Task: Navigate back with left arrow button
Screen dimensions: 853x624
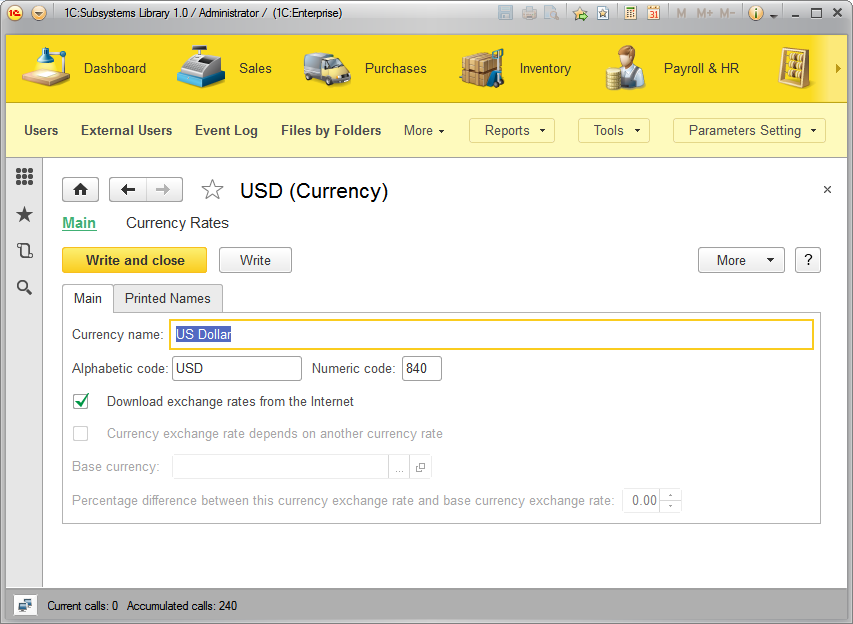Action: click(x=128, y=190)
